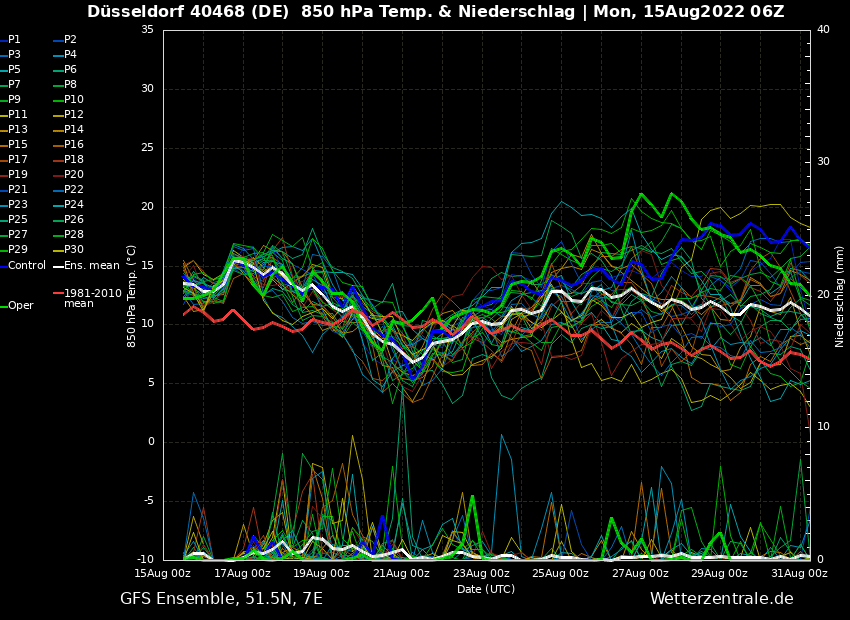Select the P22 legend entry

[x=74, y=190]
